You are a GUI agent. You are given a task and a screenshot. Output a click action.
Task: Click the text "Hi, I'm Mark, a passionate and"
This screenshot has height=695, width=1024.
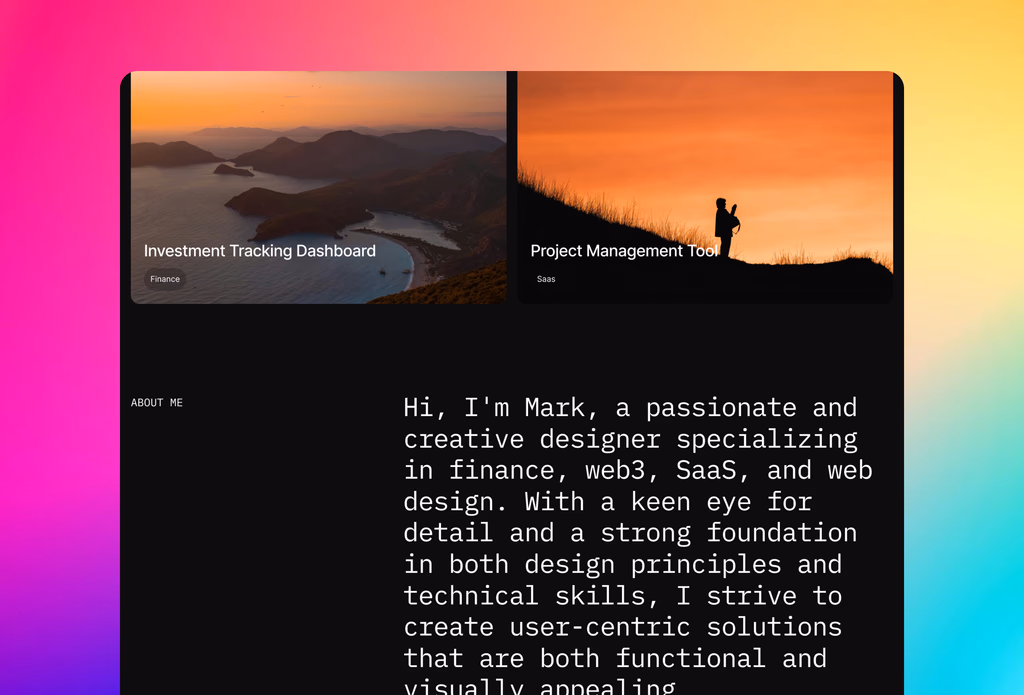(x=630, y=408)
